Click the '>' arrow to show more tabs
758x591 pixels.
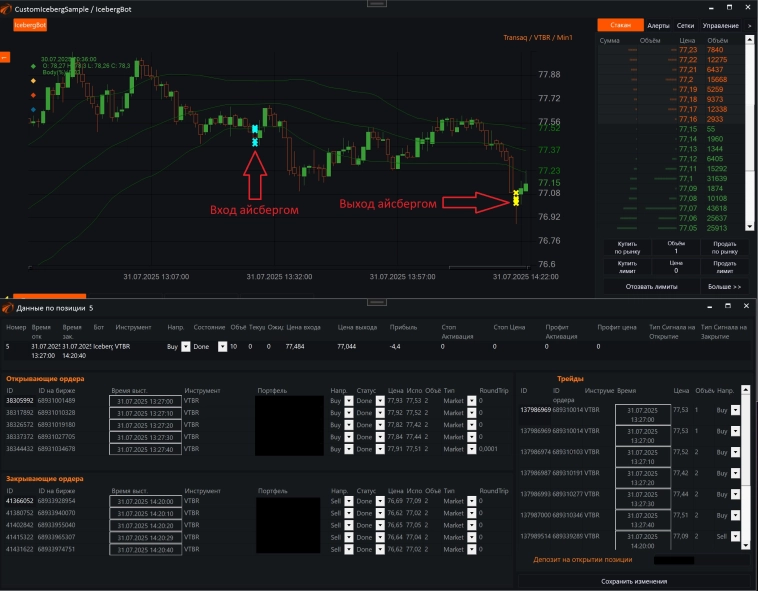coord(750,26)
